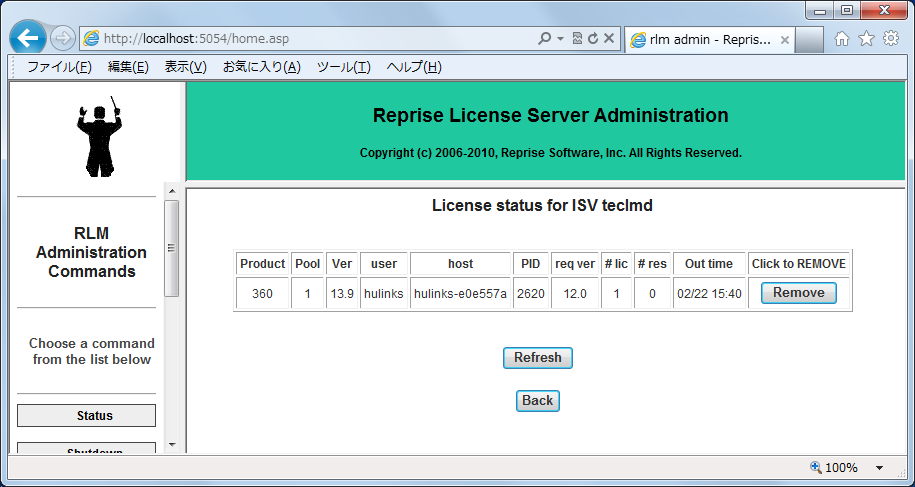Open the browser tools gear icon
Image resolution: width=915 pixels, height=487 pixels.
point(891,39)
